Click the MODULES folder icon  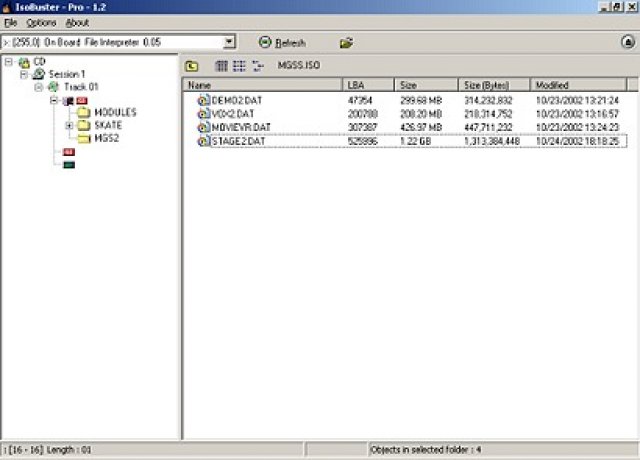84,112
